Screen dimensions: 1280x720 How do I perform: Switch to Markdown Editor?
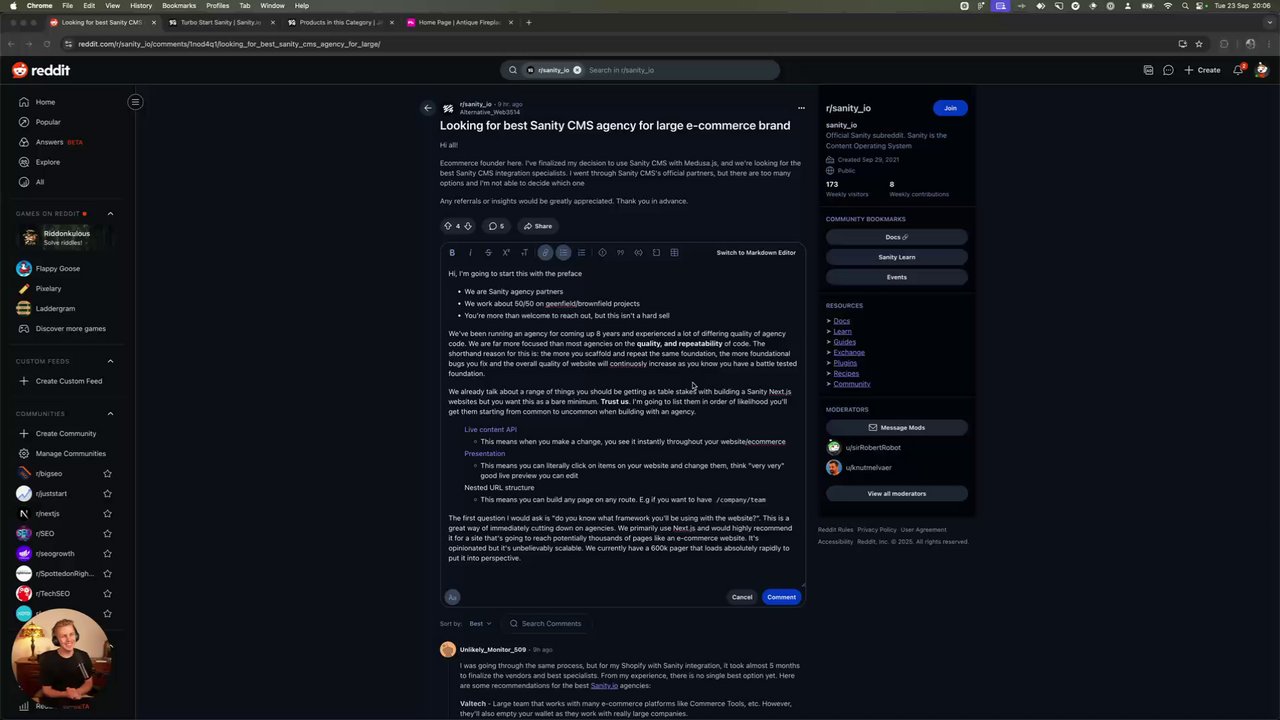[756, 253]
